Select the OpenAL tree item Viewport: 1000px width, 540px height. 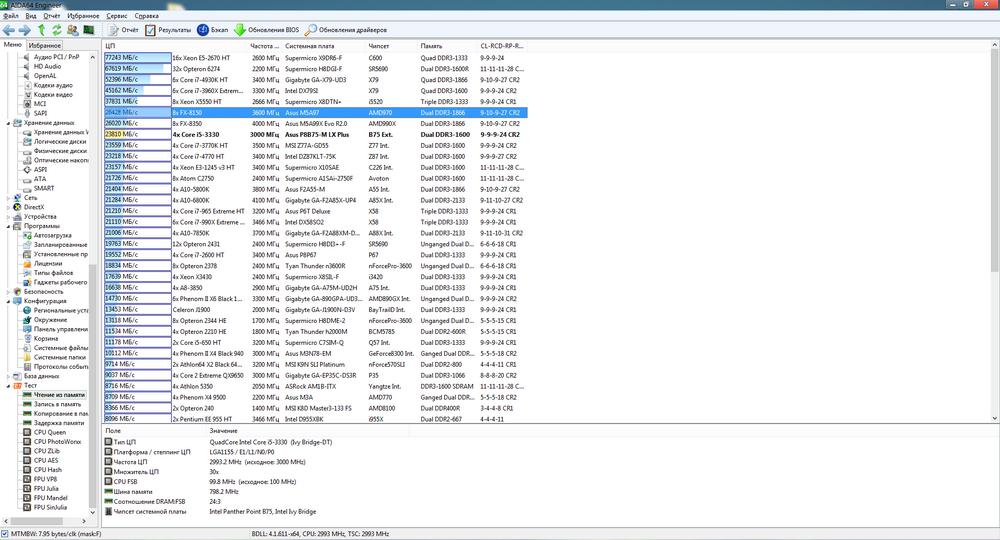coord(45,76)
